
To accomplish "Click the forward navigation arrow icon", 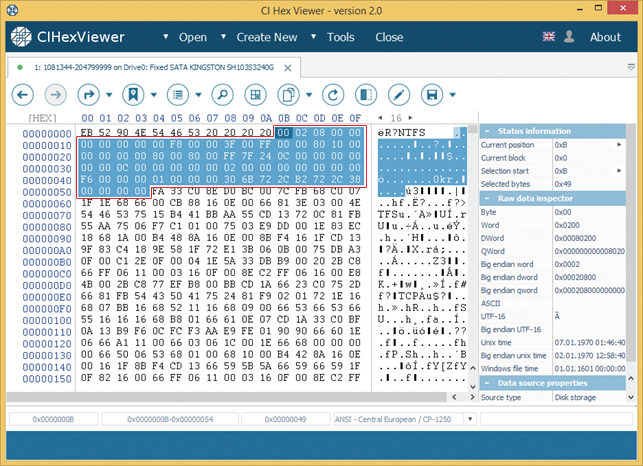I will (x=55, y=95).
